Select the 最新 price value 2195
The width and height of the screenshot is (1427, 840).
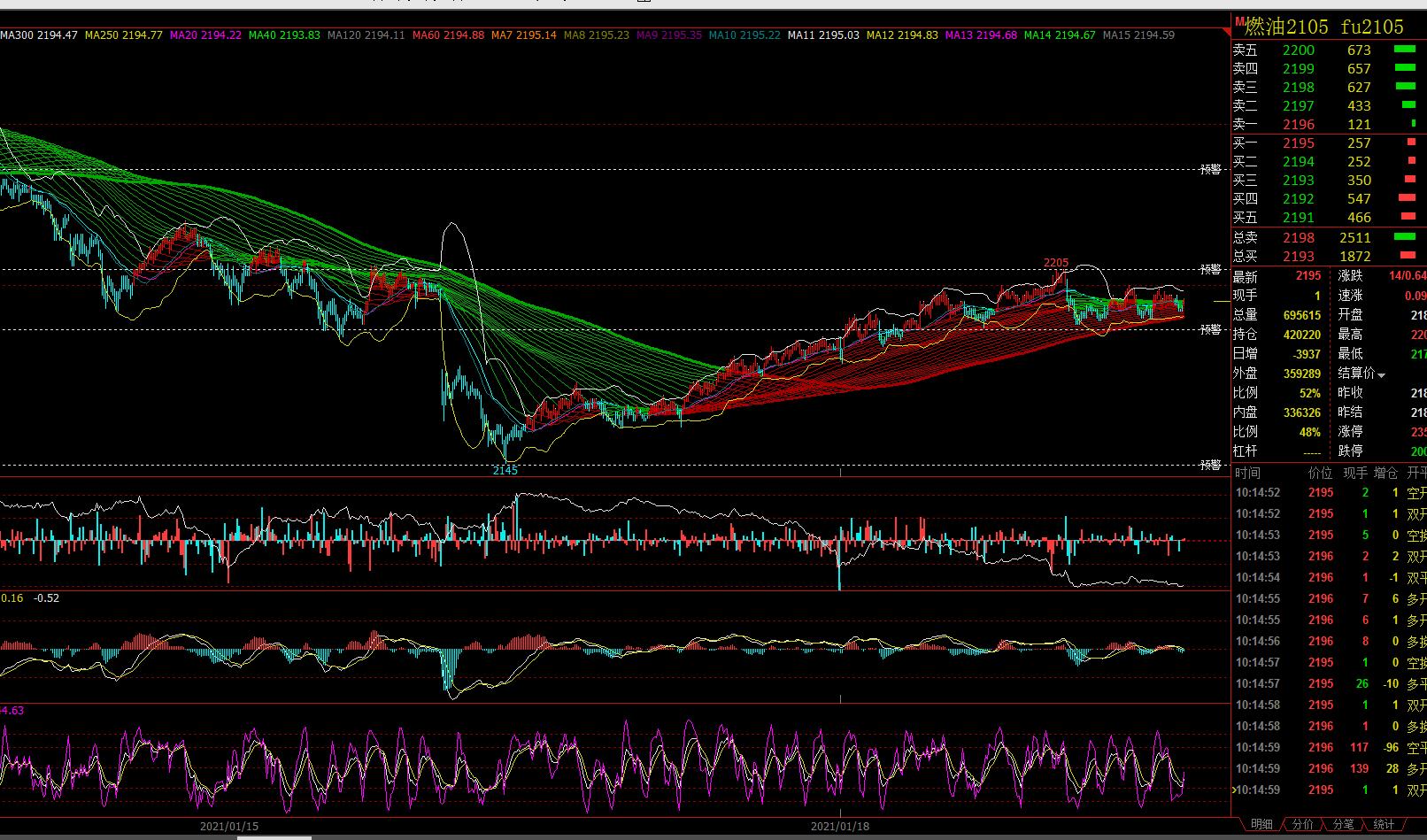[x=1308, y=276]
